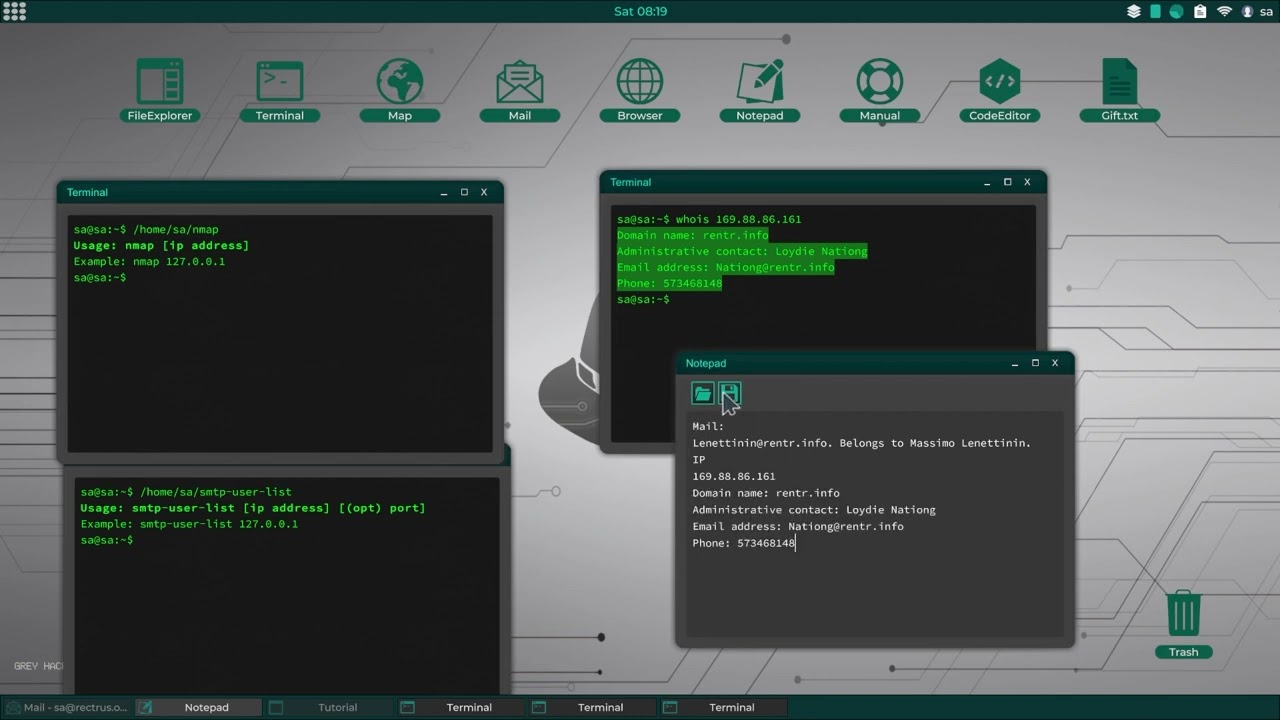Click the prompt after smtp-user-list example
The image size is (1280, 720).
pyautogui.click(x=107, y=540)
